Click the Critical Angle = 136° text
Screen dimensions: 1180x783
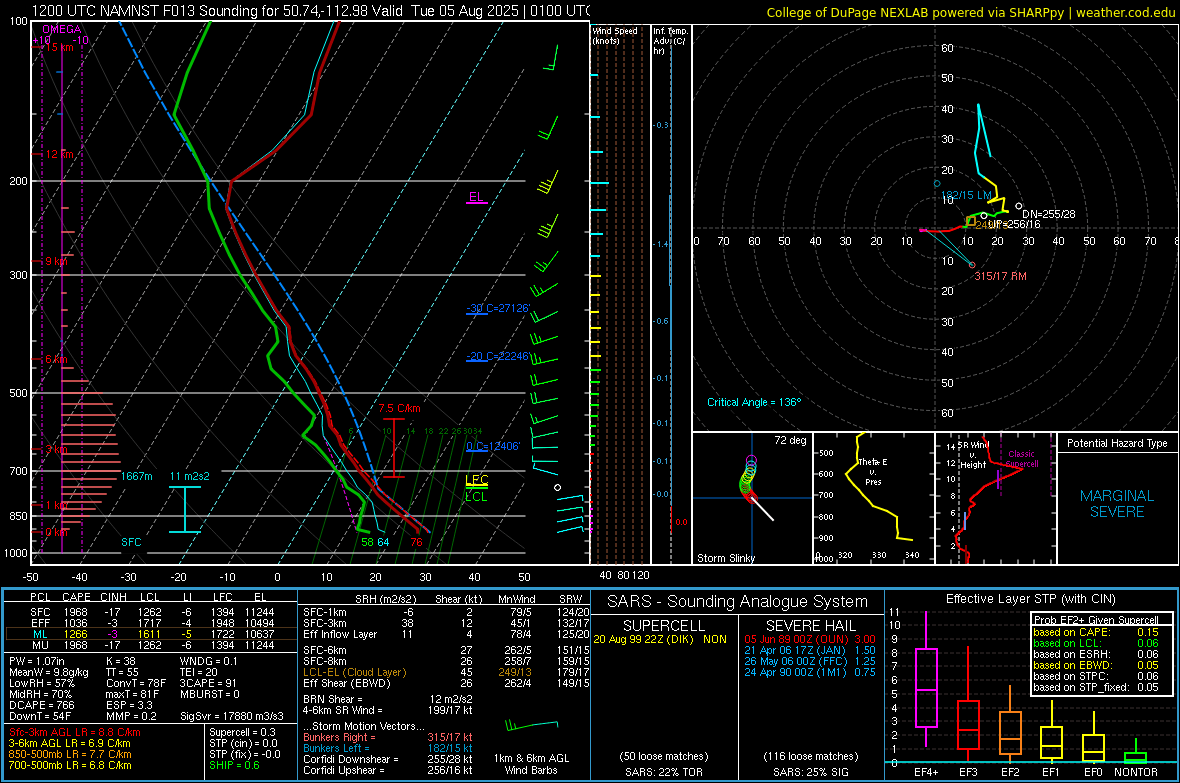(754, 402)
